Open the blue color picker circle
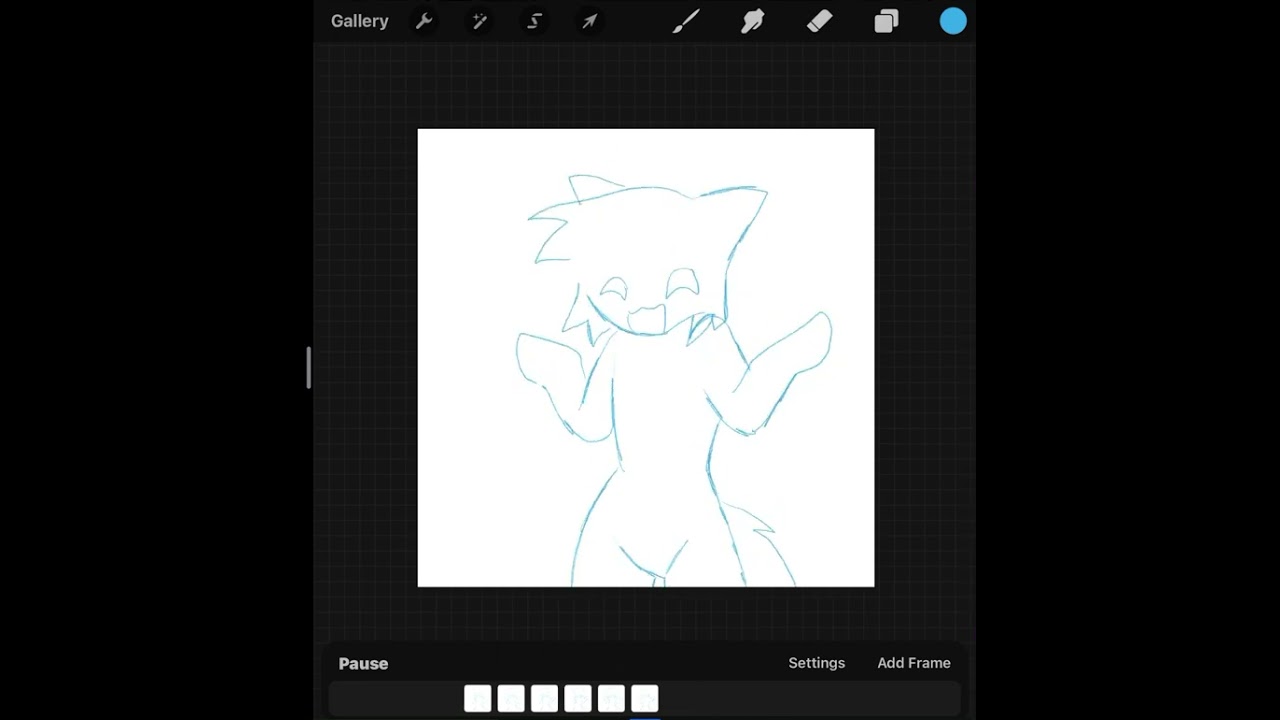Screen dimensions: 1280x720 click(953, 21)
